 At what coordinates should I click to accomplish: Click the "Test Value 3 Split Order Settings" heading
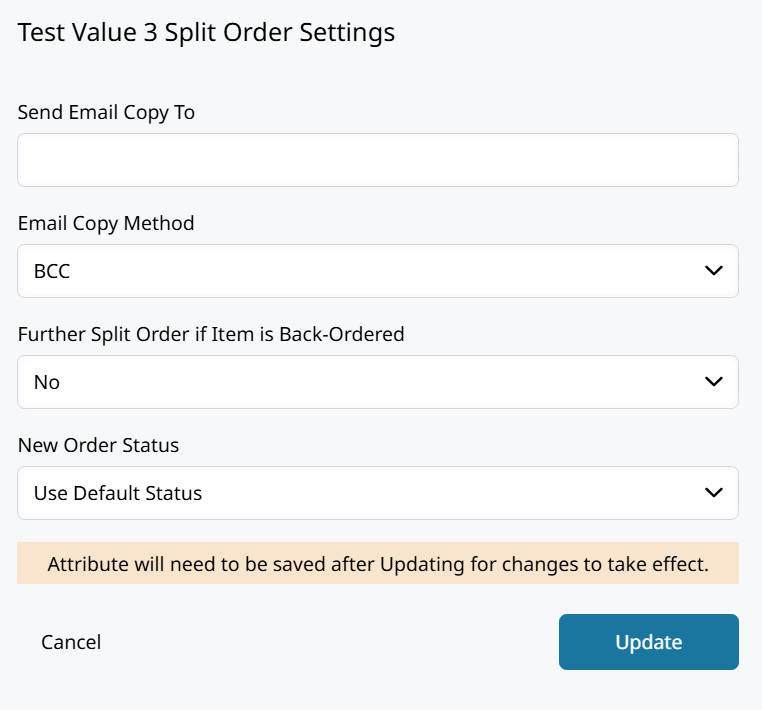[206, 32]
